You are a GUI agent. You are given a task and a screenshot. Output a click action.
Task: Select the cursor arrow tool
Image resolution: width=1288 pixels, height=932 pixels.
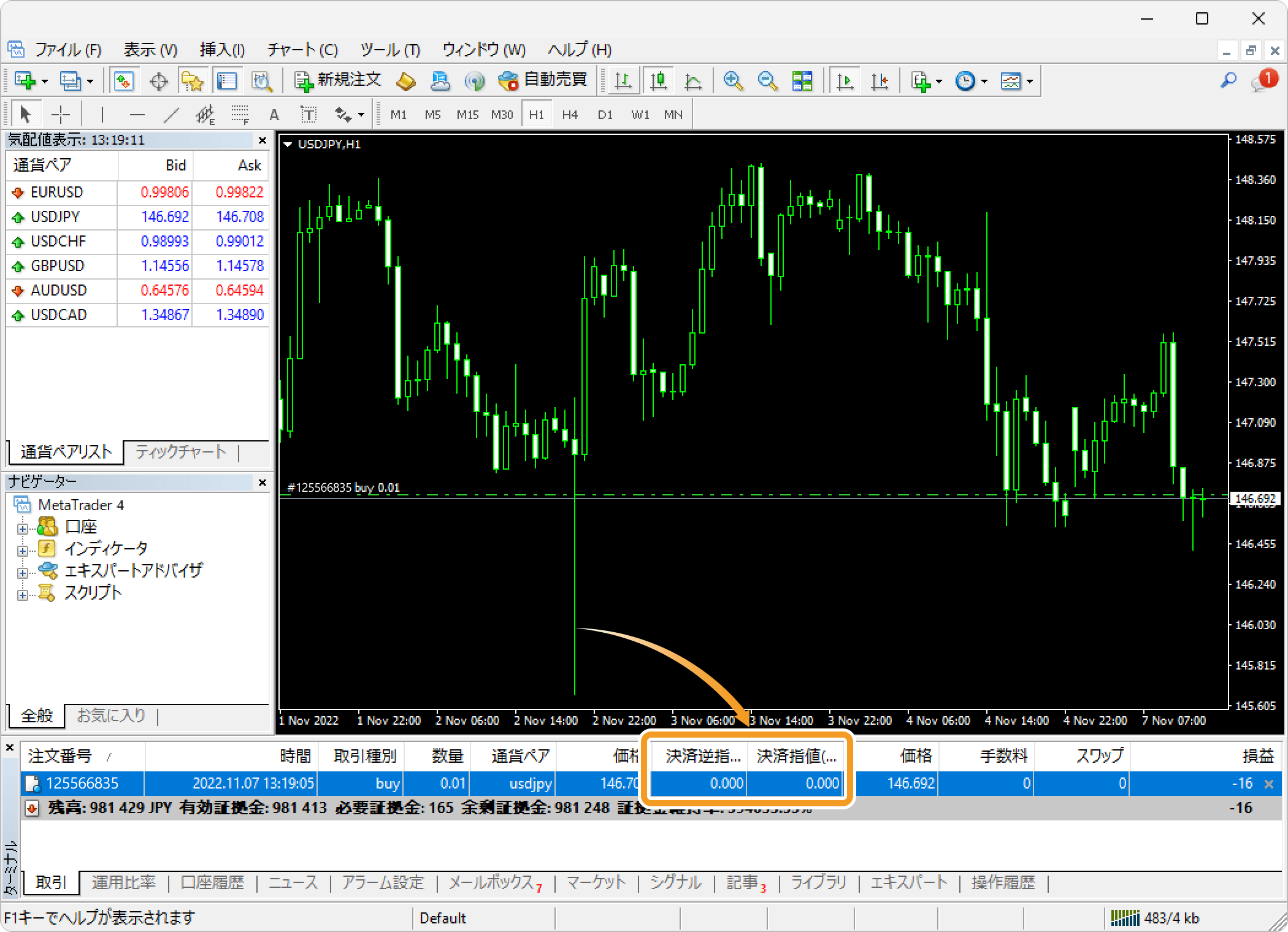(25, 115)
